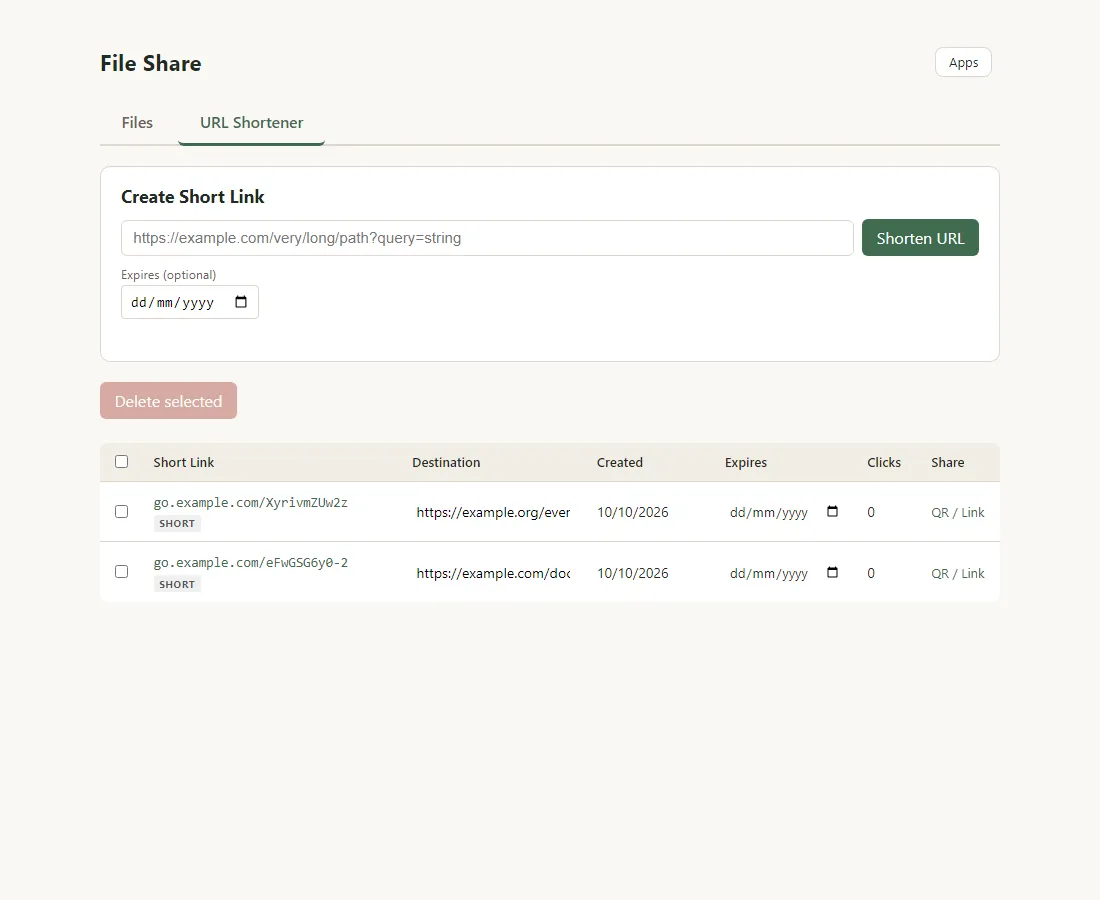Click the Short Link column header

(184, 462)
